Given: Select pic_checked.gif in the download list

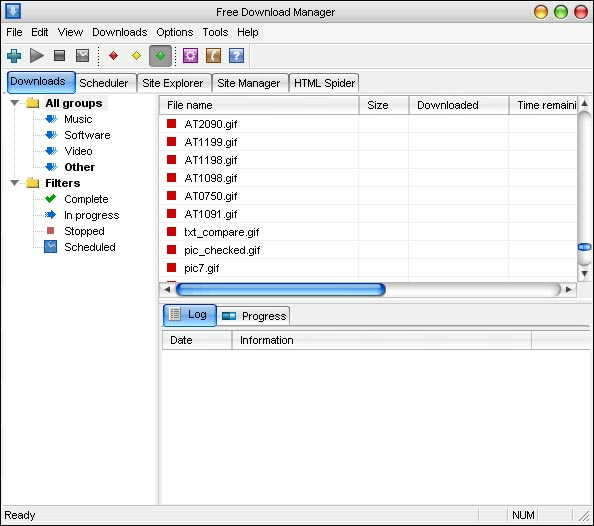Looking at the screenshot, I should (222, 250).
